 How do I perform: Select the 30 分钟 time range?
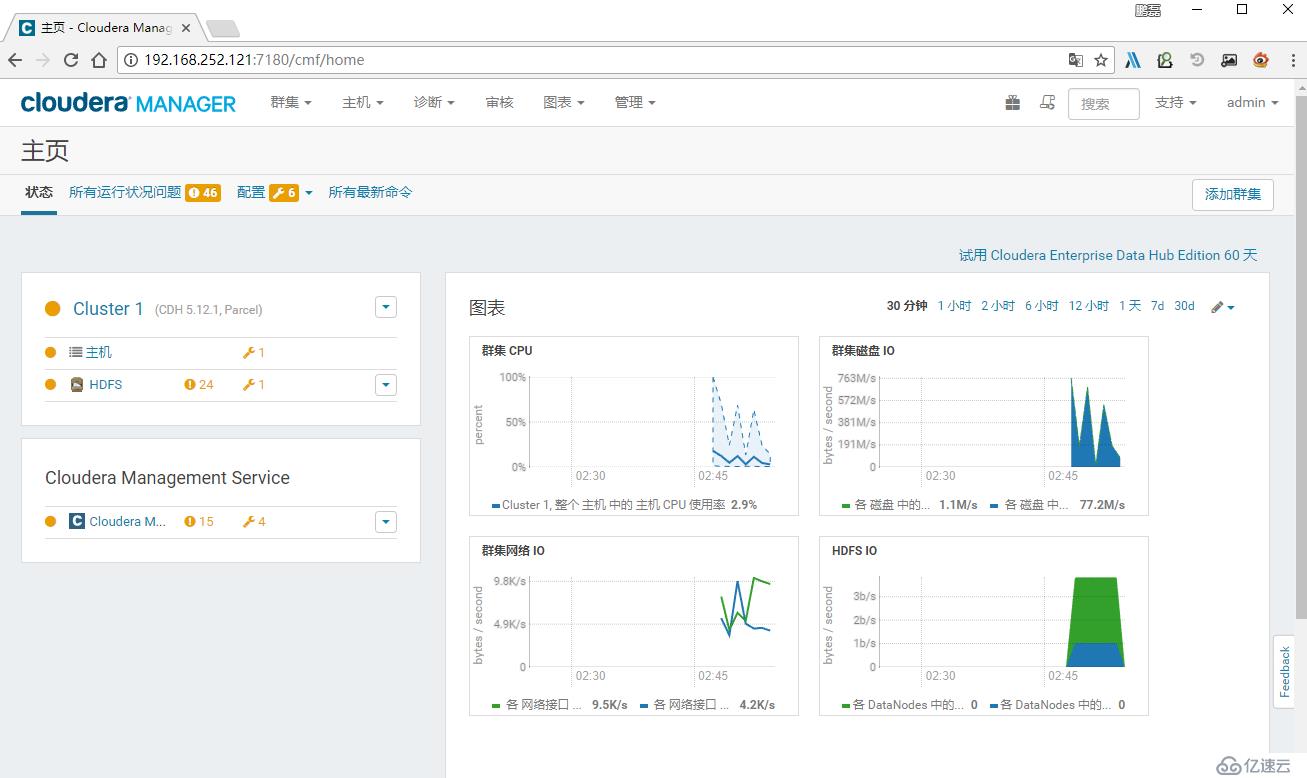(907, 306)
